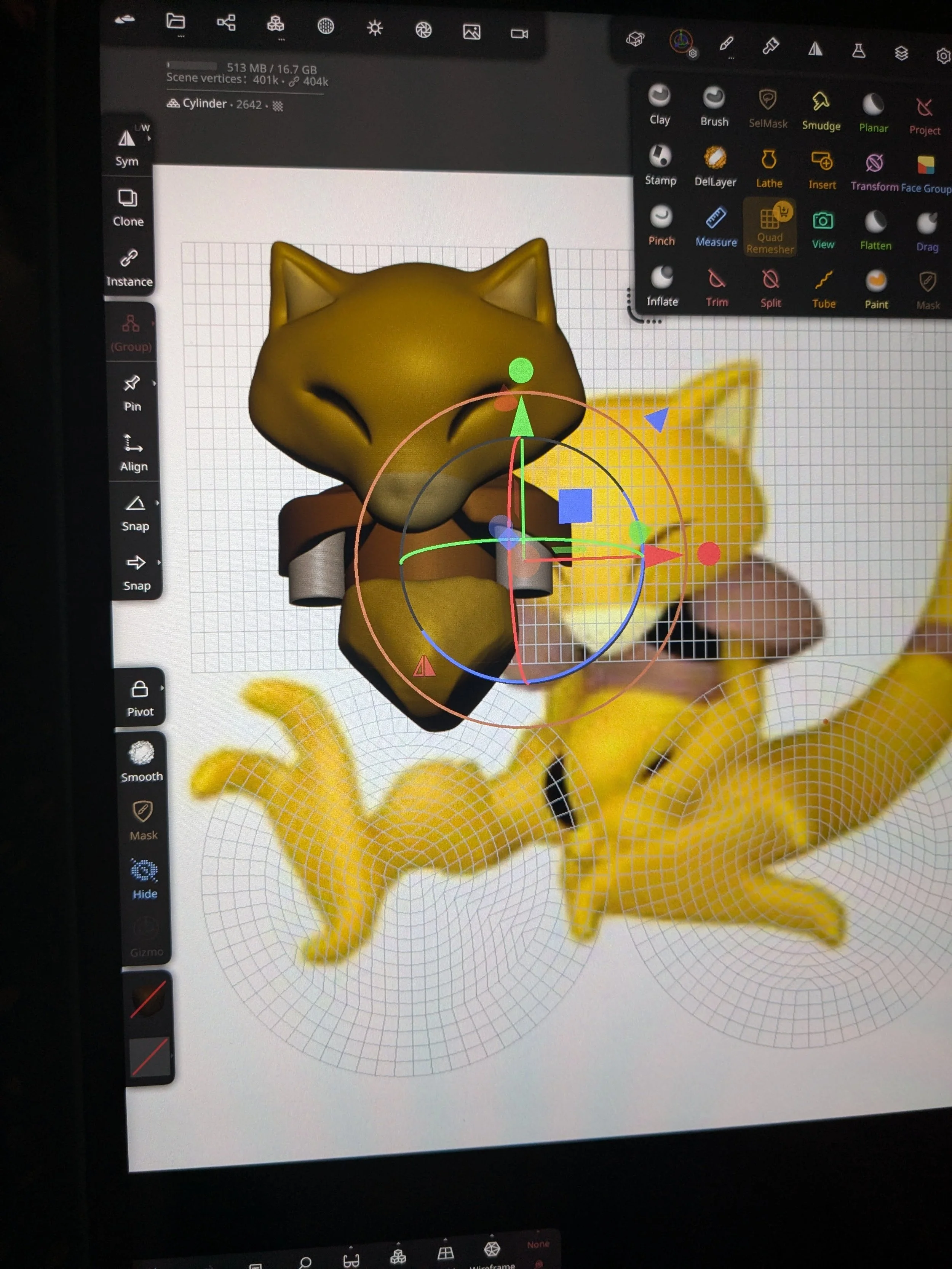The height and width of the screenshot is (1269, 952).
Task: Select the Flatten tool
Action: (875, 231)
